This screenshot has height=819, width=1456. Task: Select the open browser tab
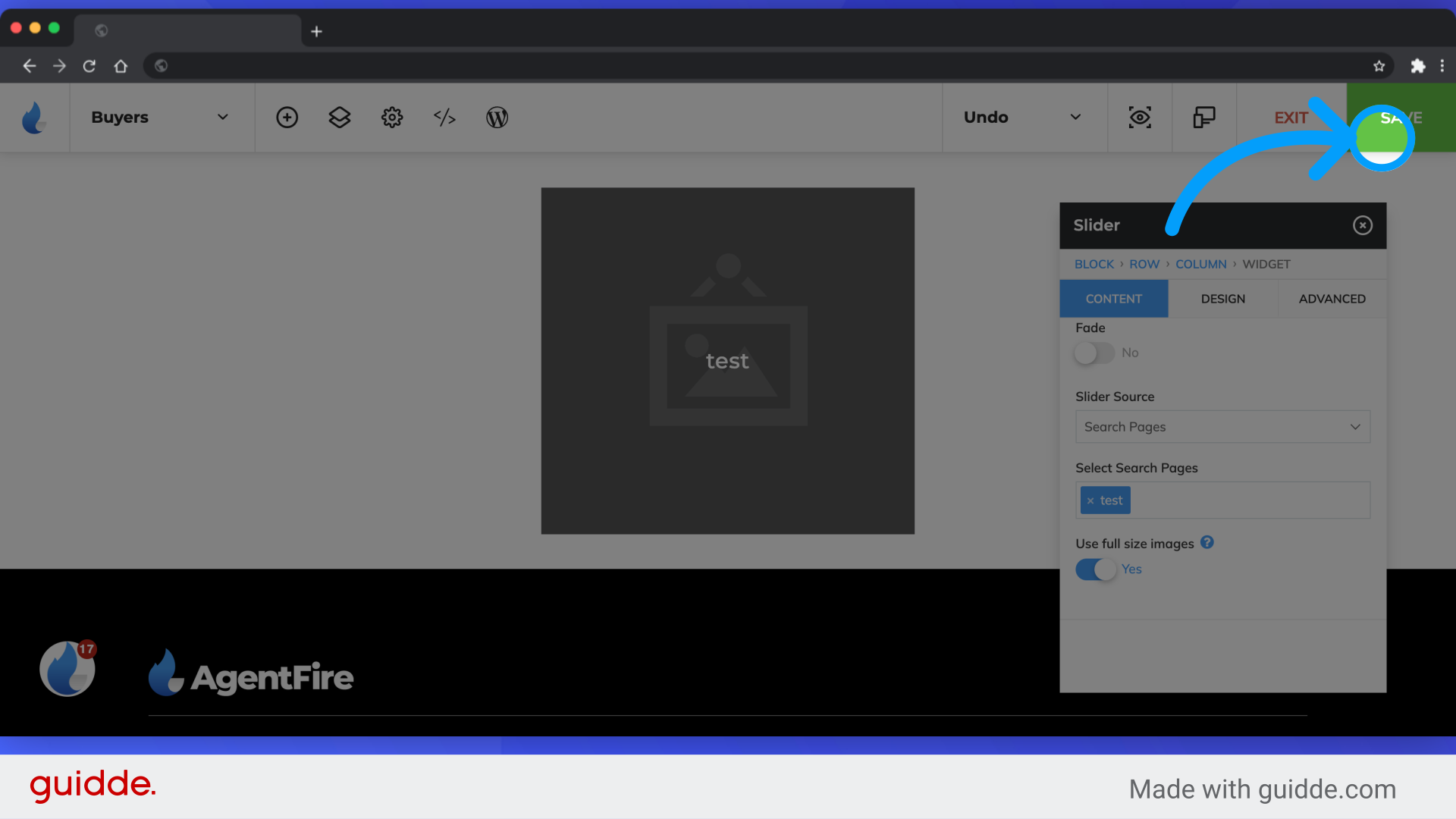pyautogui.click(x=187, y=31)
